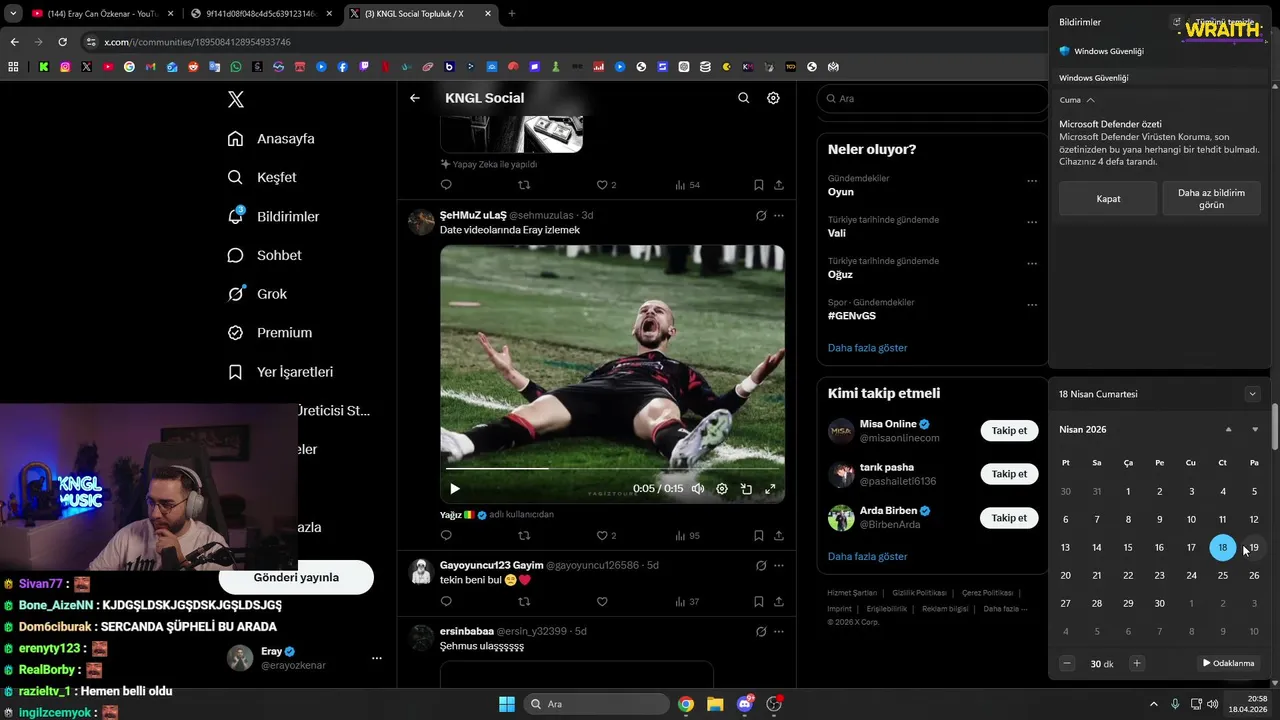Increase focus duration plus button
Viewport: 1280px width, 720px height.
point(1136,663)
